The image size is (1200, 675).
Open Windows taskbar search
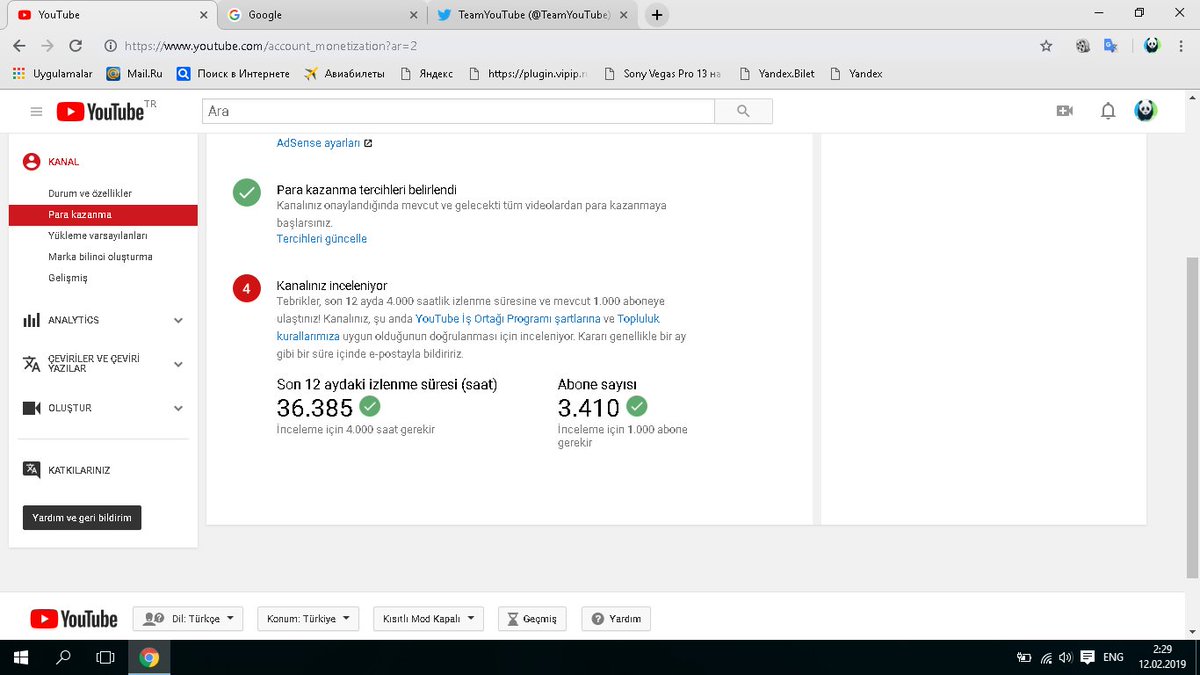pos(63,657)
